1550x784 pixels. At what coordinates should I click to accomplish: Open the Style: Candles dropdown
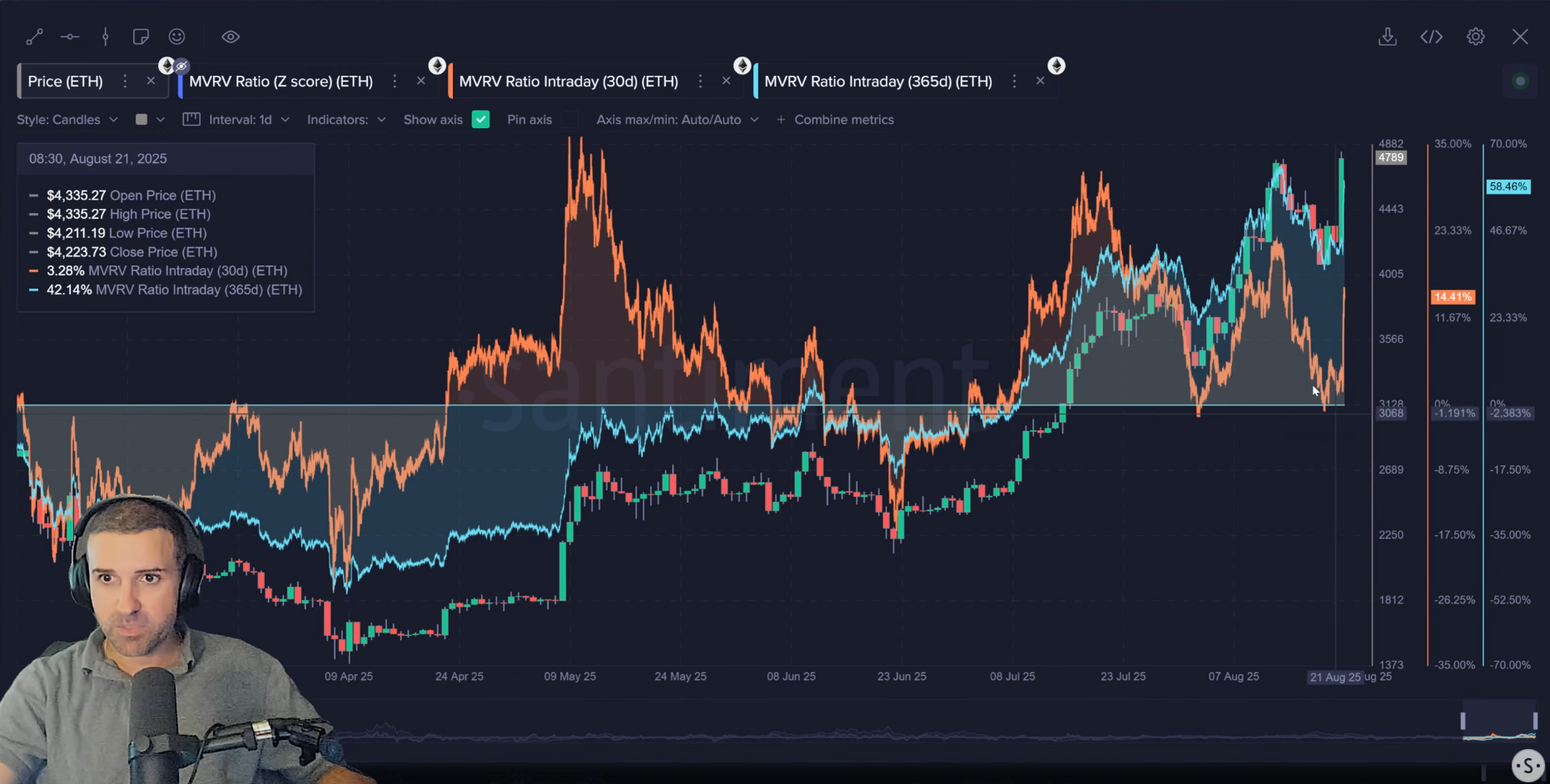tap(67, 119)
